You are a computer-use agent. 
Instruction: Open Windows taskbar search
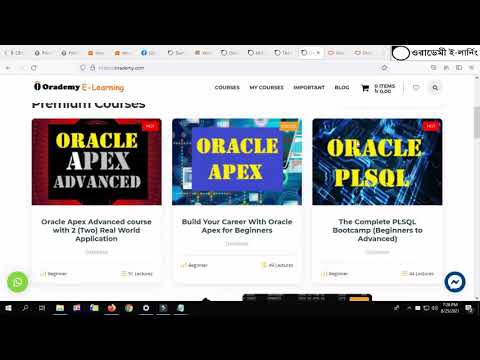[x=25, y=308]
